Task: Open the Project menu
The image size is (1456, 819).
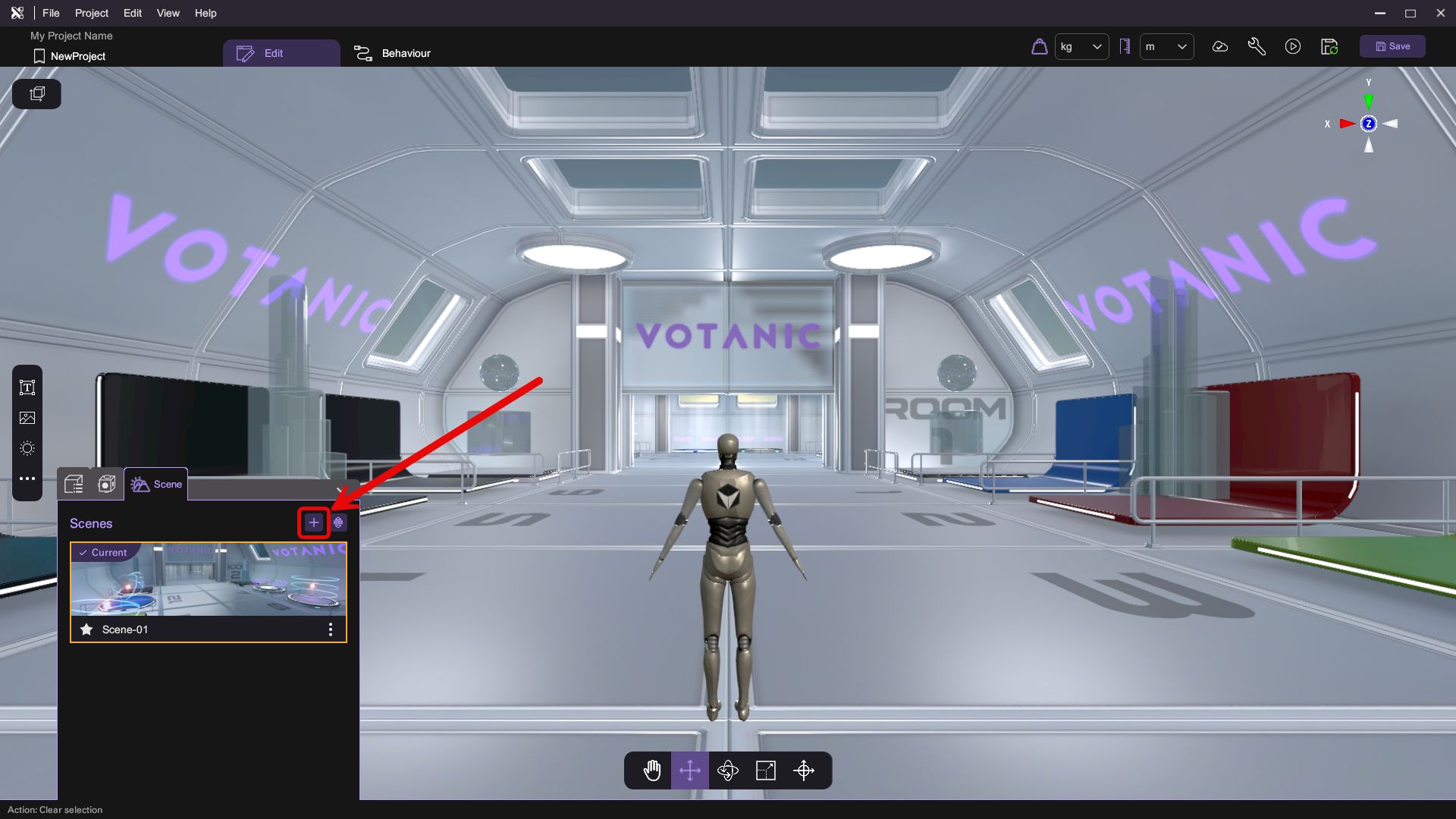Action: click(92, 13)
